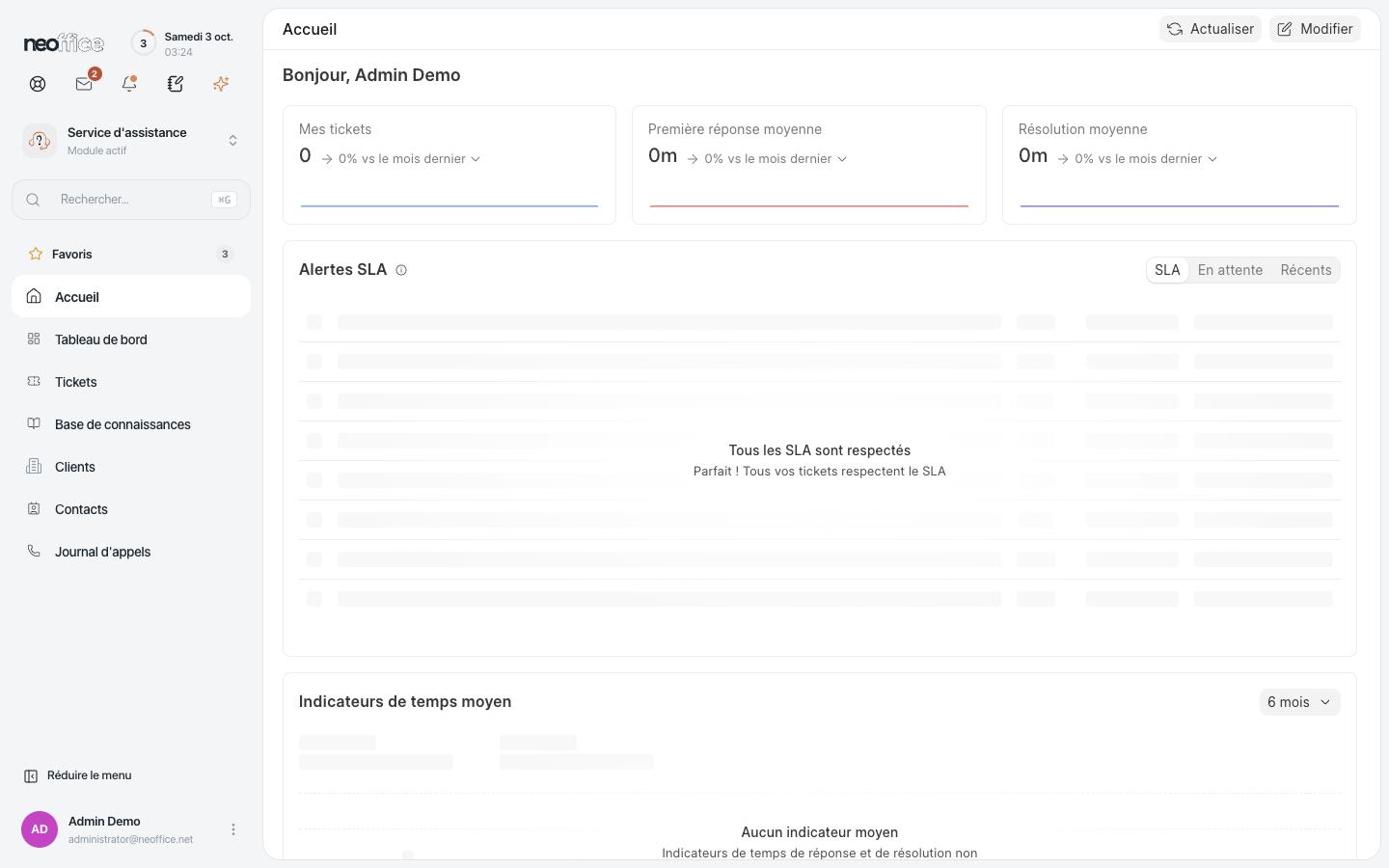Open the Clients page
The height and width of the screenshot is (868, 1389).
(x=131, y=467)
